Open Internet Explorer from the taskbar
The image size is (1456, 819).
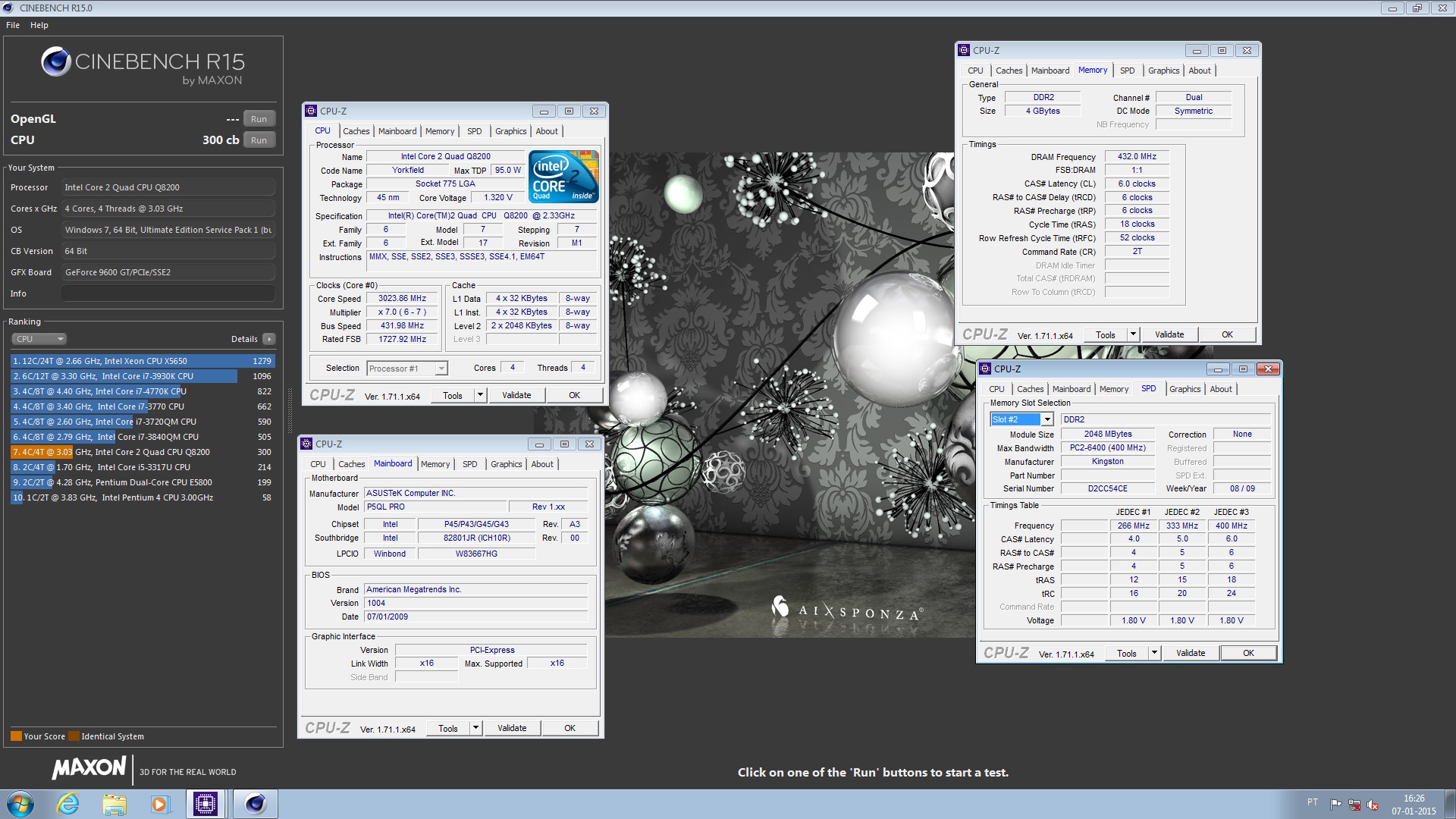pos(68,804)
